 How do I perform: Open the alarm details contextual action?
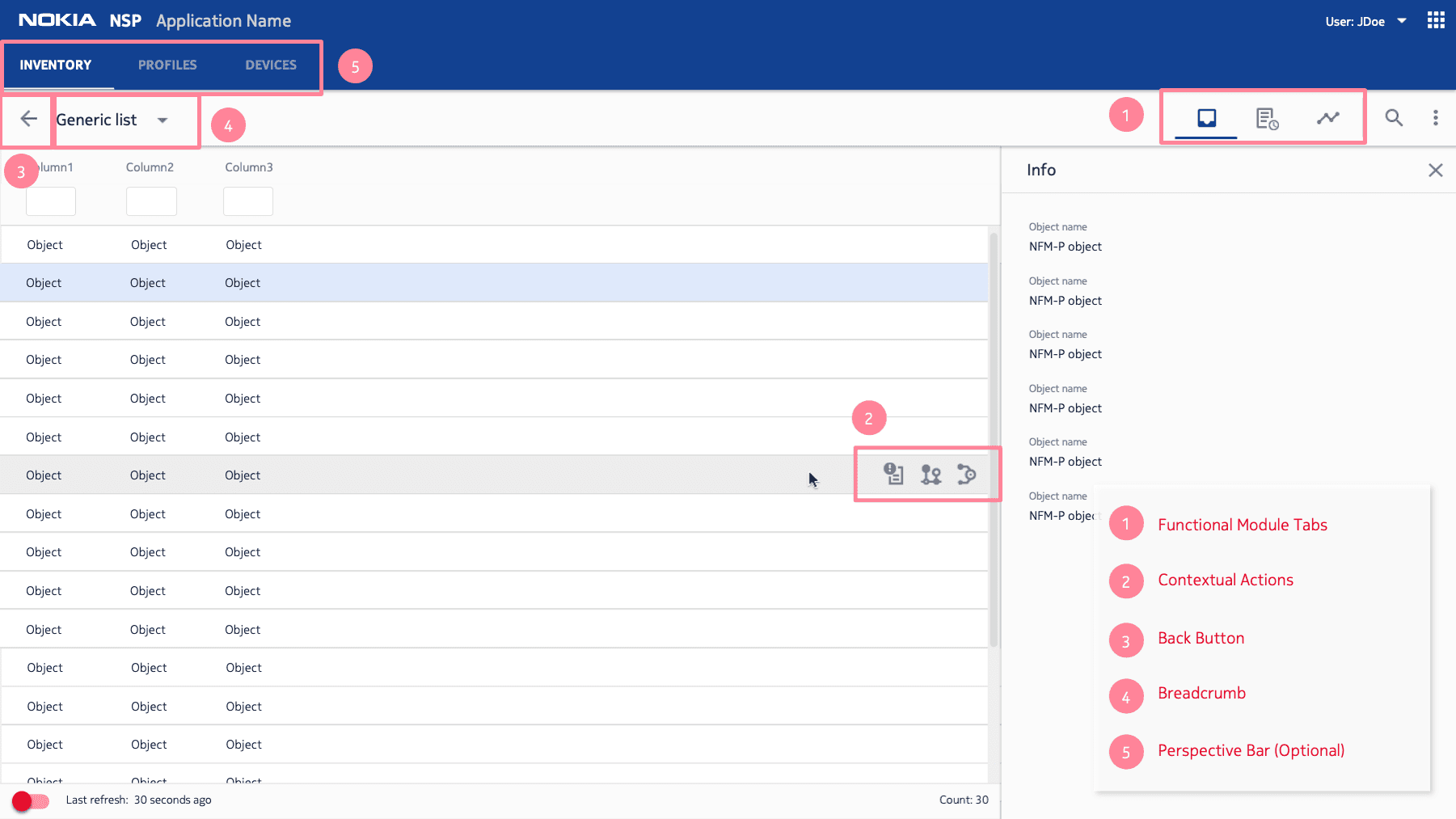tap(893, 475)
